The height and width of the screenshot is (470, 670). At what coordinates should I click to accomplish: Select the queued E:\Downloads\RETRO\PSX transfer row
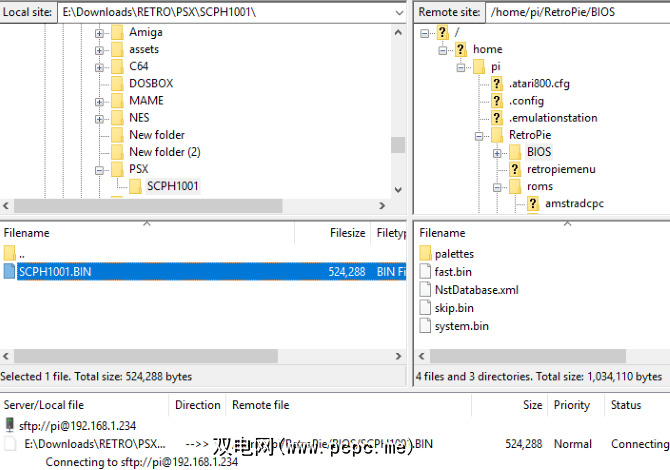coord(335,444)
